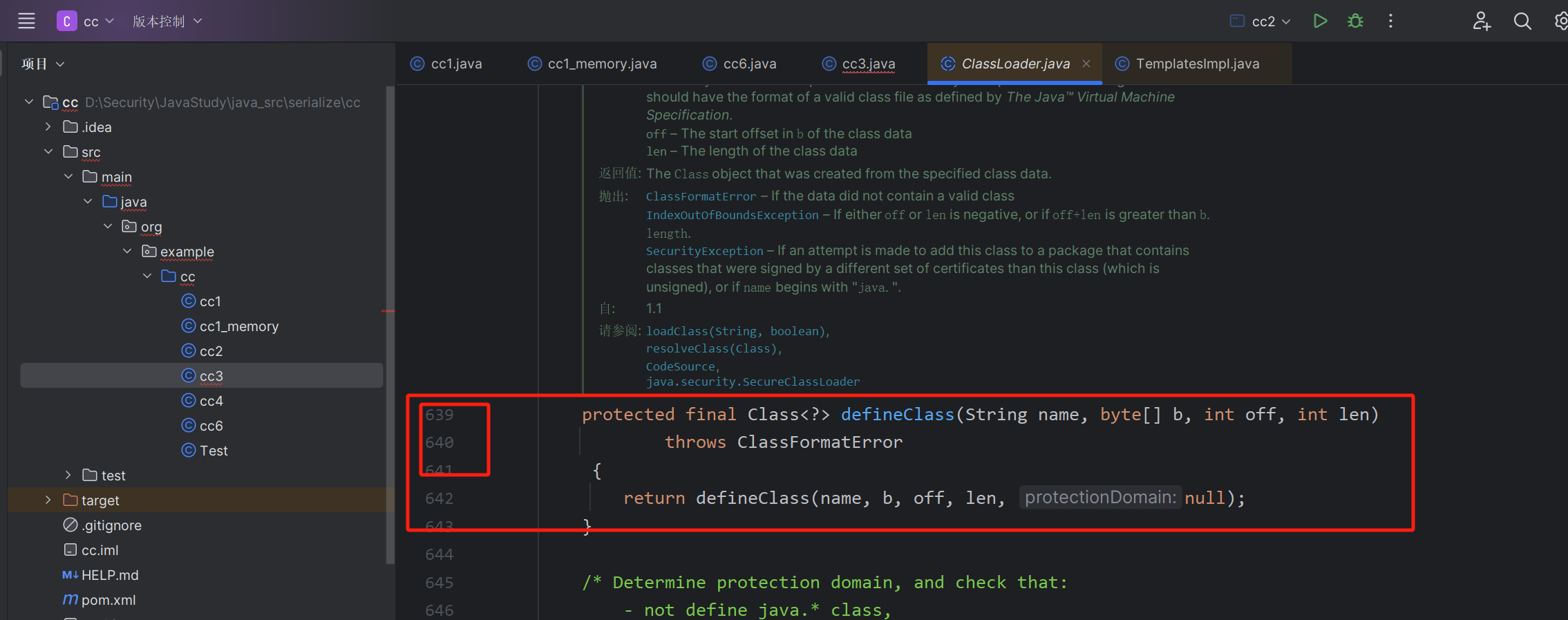Select the cc3 class in tree
Screen dimensions: 1568x620
(202, 376)
